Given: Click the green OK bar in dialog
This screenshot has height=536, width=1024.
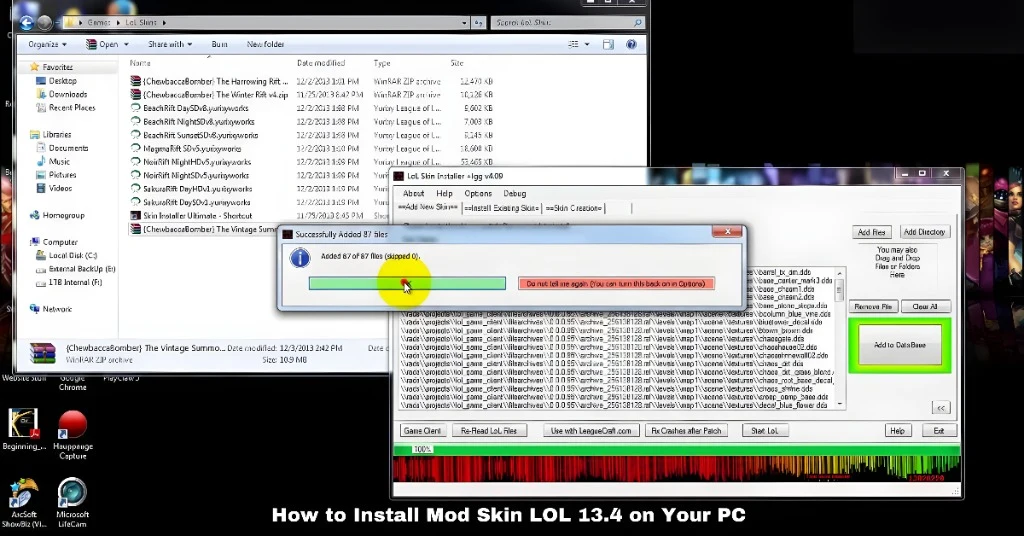Looking at the screenshot, I should (407, 283).
